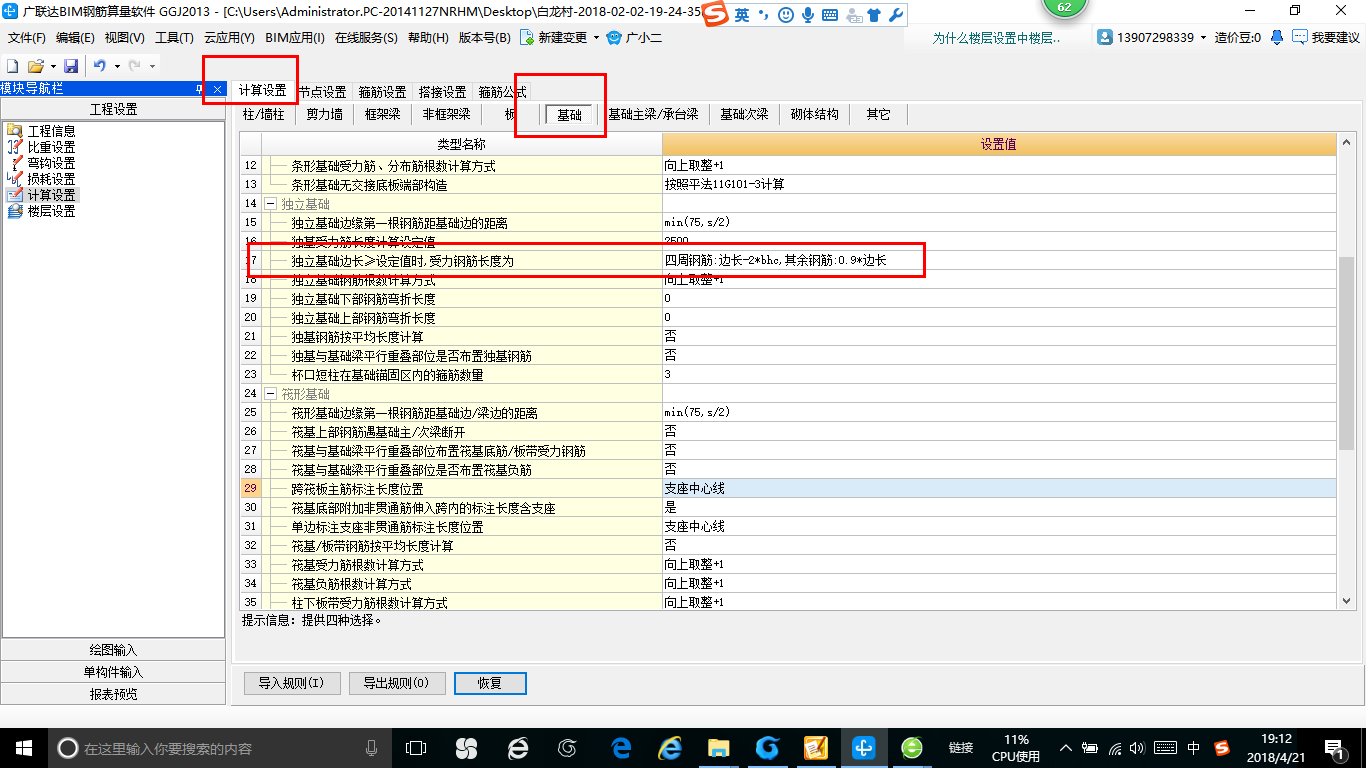Viewport: 1366px width, 768px height.
Task: Select 弯钩设置 in navigation list
Action: click(x=50, y=163)
